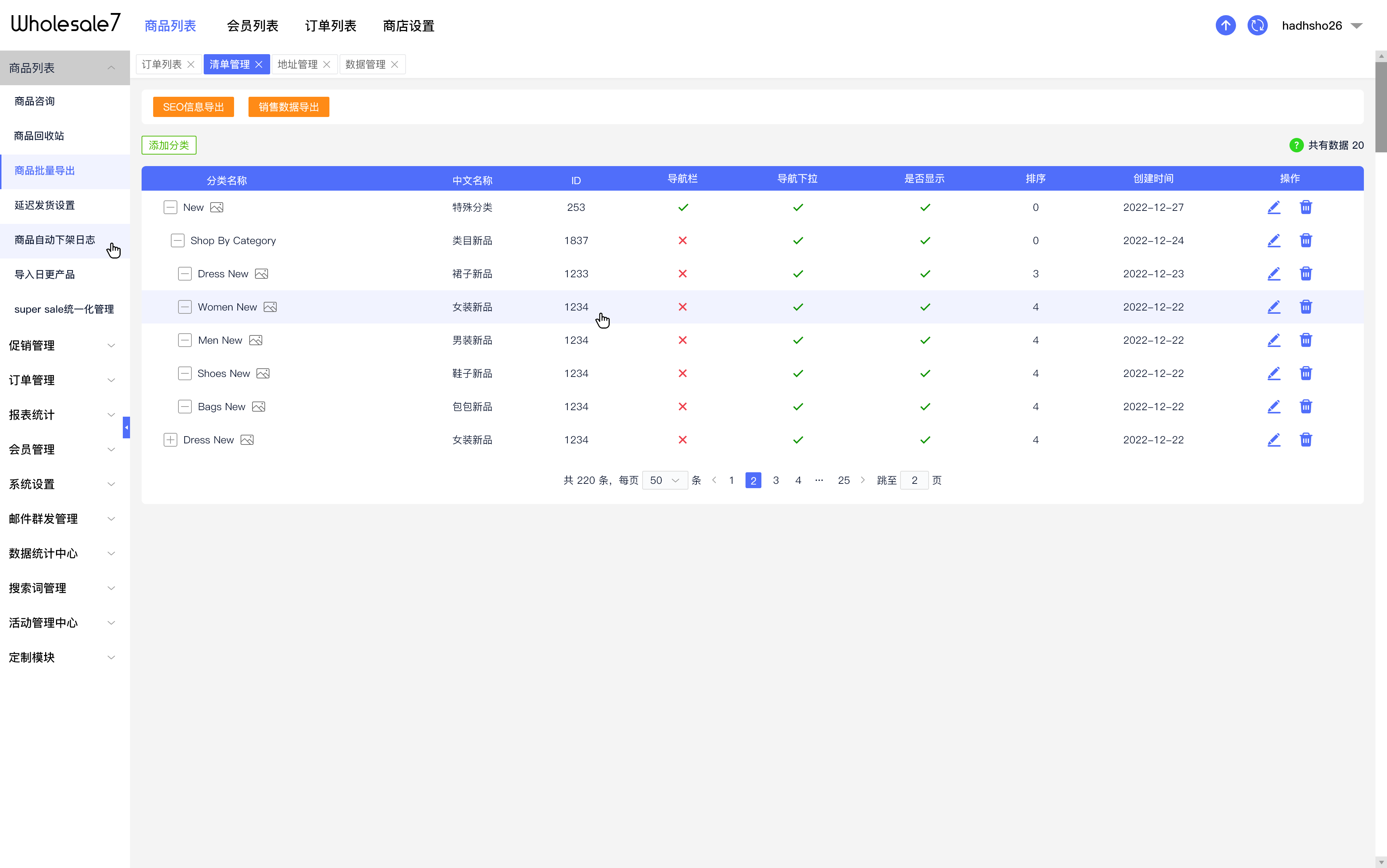Open super sale统一化管理 in sidebar
The width and height of the screenshot is (1387, 868).
[65, 309]
